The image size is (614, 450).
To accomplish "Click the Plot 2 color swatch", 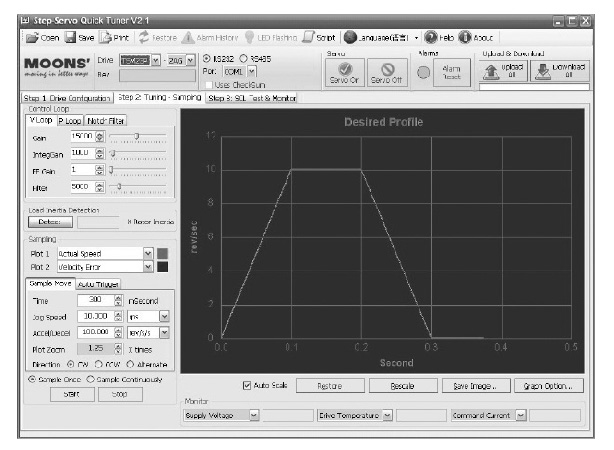I will tap(163, 267).
